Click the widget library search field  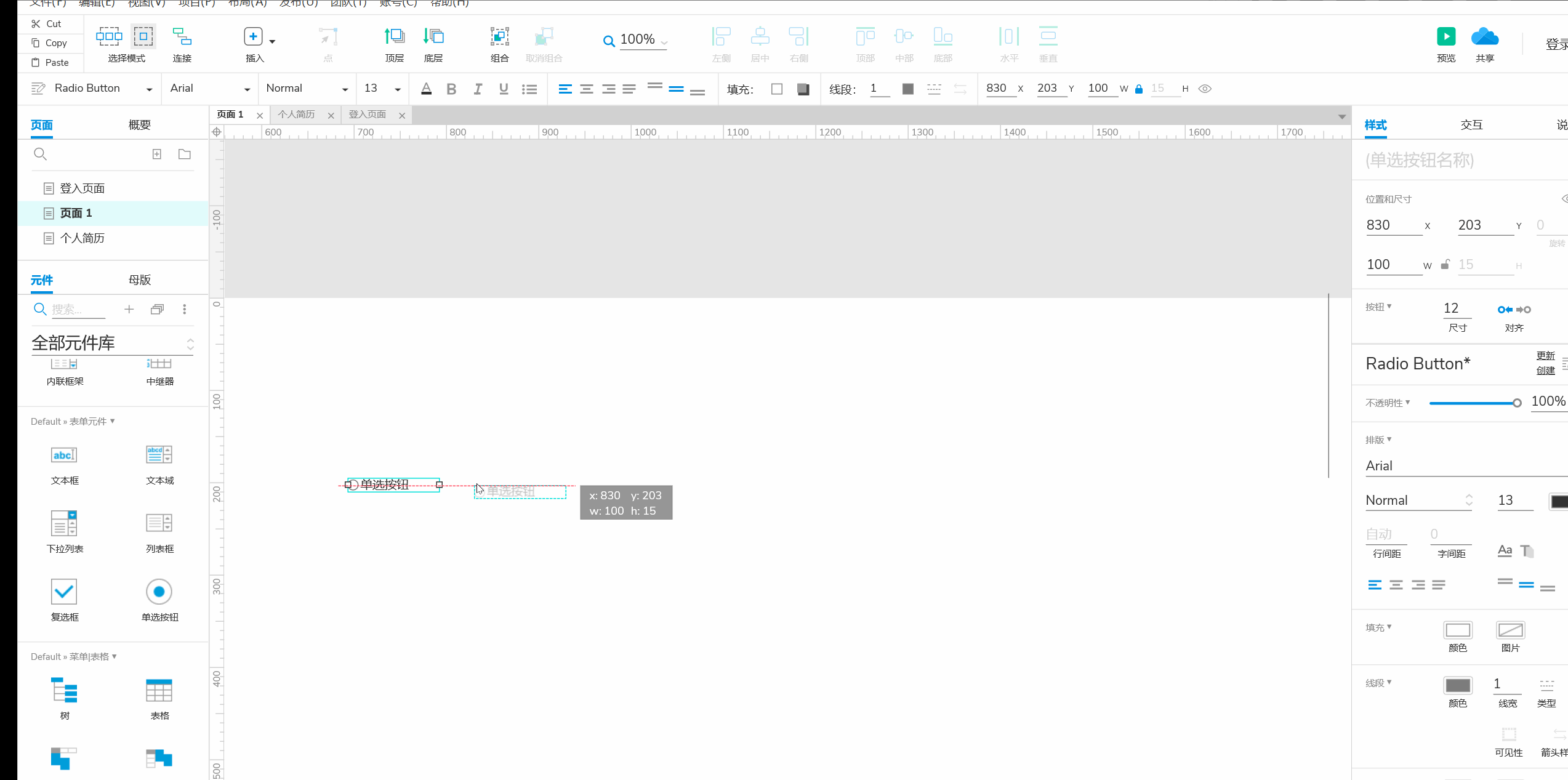(x=78, y=309)
